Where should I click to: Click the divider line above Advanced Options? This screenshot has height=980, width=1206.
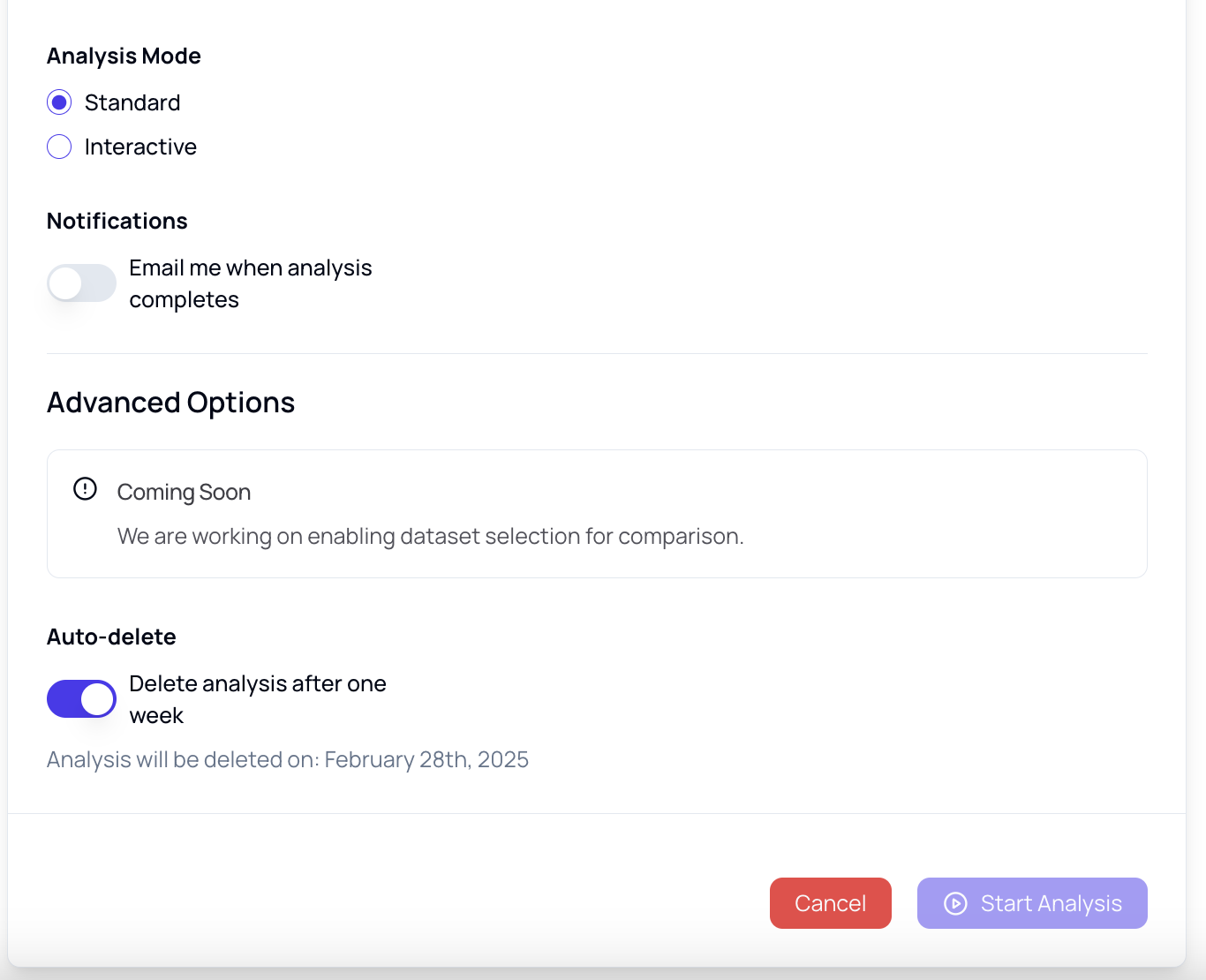(x=597, y=353)
